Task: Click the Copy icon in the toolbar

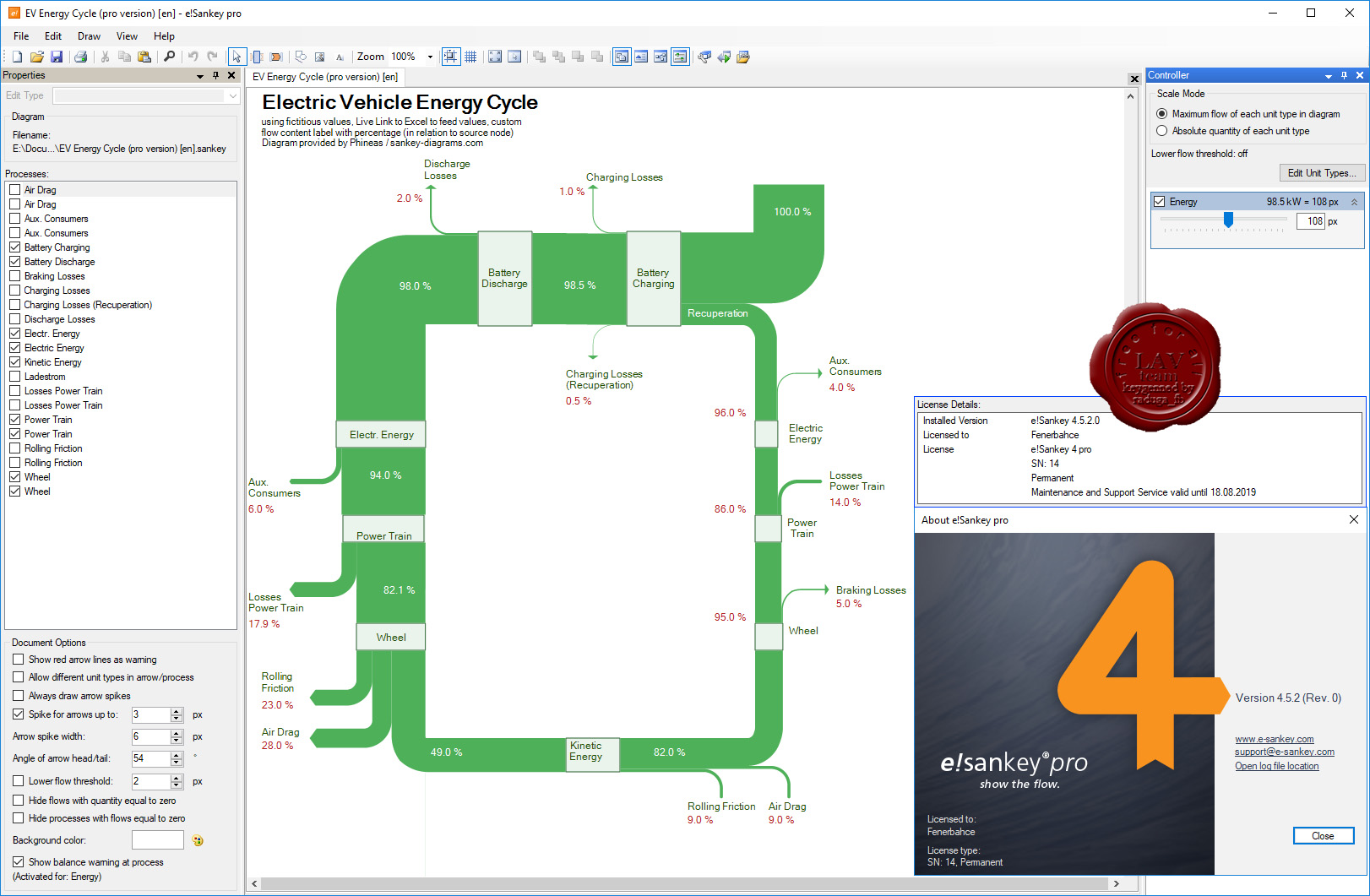Action: coord(124,57)
